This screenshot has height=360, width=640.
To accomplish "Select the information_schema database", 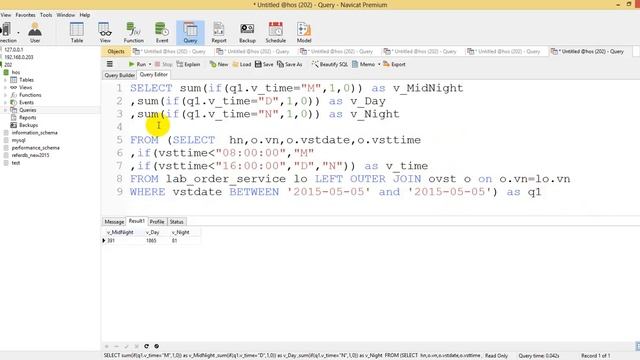I will pyautogui.click(x=34, y=133).
